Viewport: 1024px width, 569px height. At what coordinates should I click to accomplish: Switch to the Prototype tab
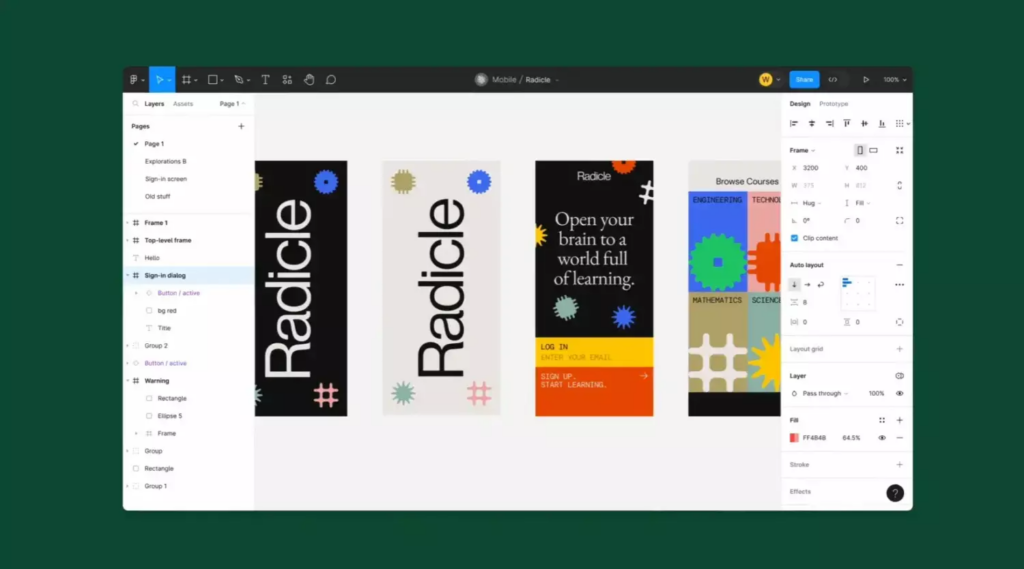point(834,104)
